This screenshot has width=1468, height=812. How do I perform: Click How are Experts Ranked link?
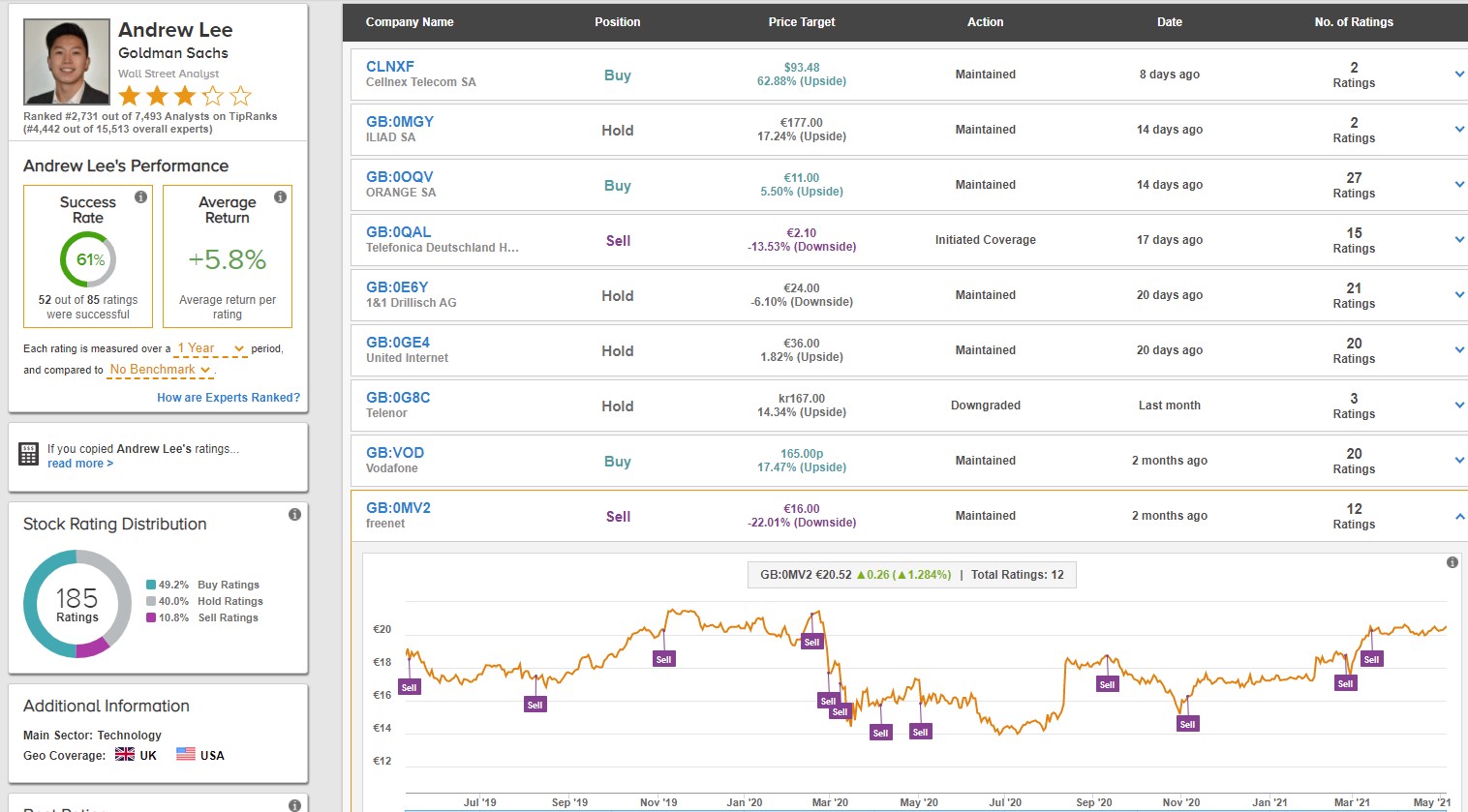pos(229,398)
